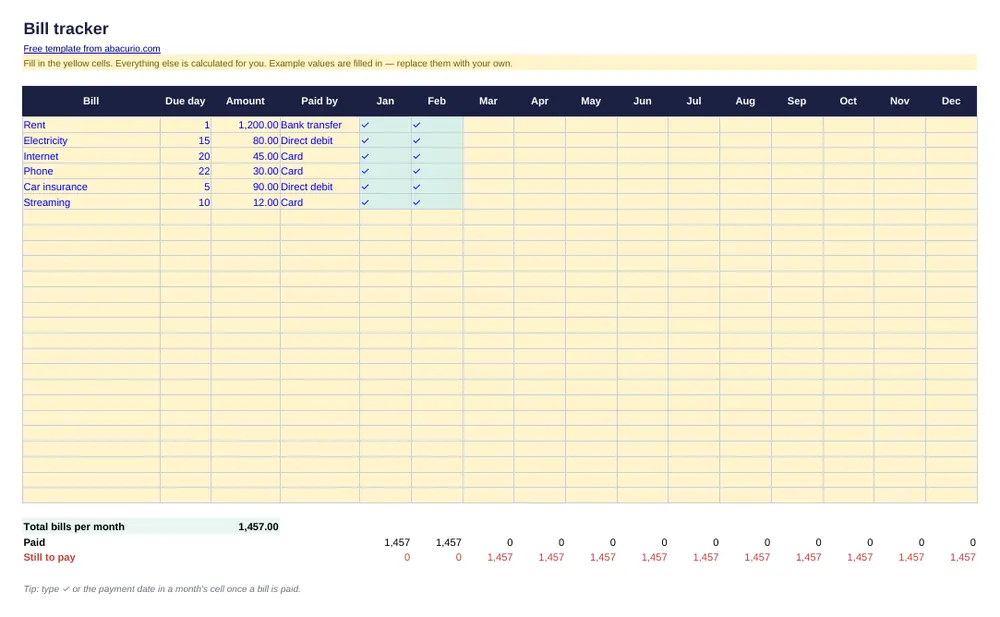
Task: Select the Mar Paid value 0
Action: click(510, 542)
